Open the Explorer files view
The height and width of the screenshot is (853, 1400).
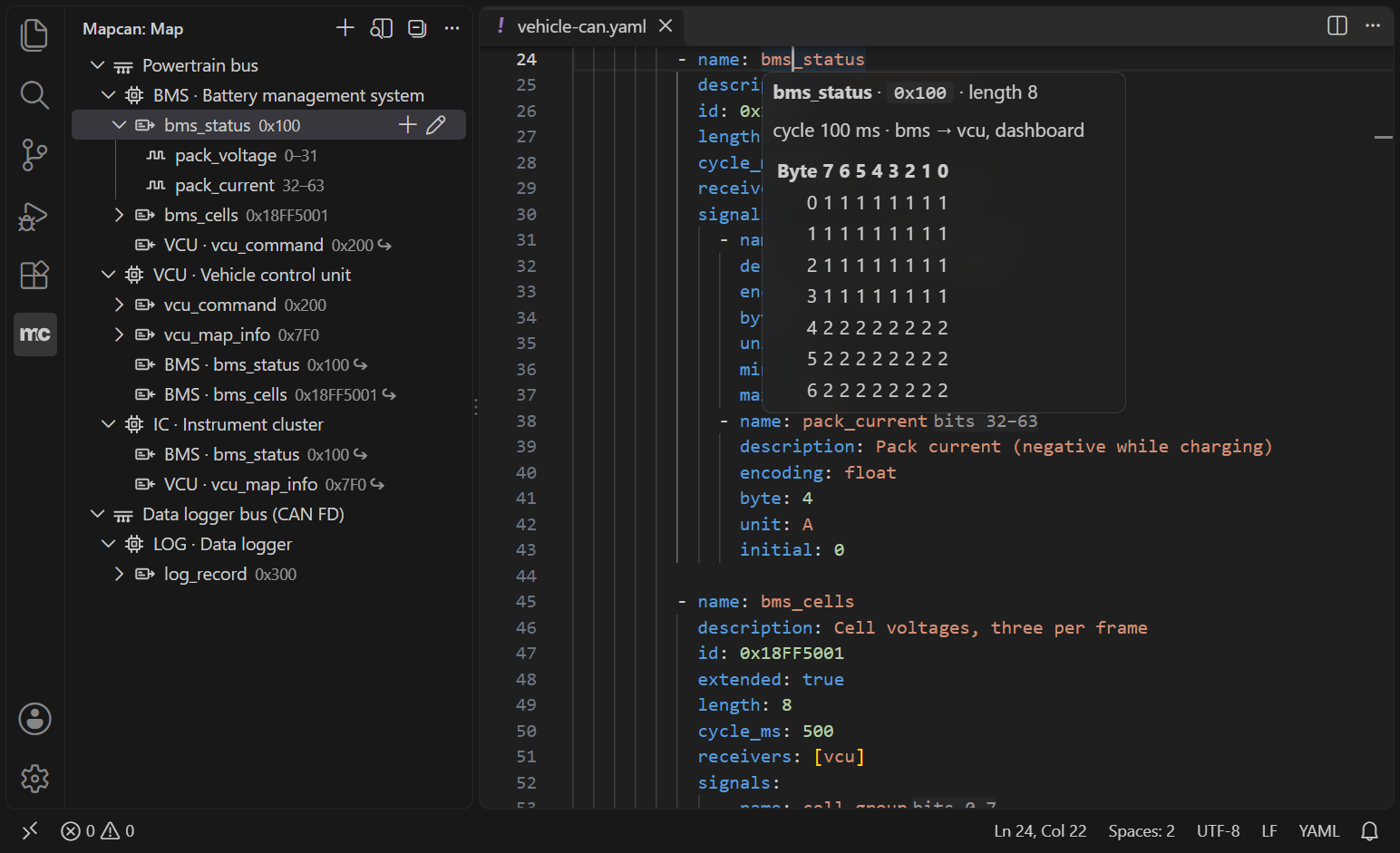coord(34,35)
